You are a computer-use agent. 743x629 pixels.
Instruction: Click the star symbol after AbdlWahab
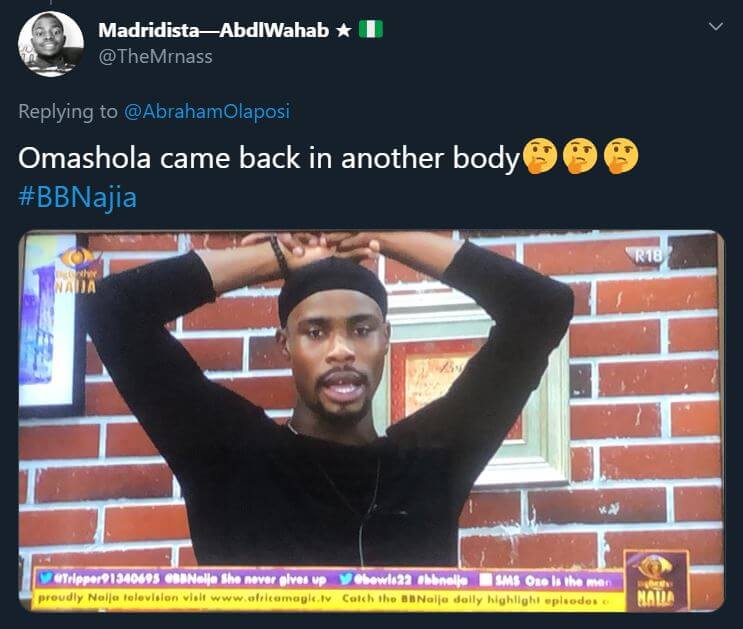(344, 30)
